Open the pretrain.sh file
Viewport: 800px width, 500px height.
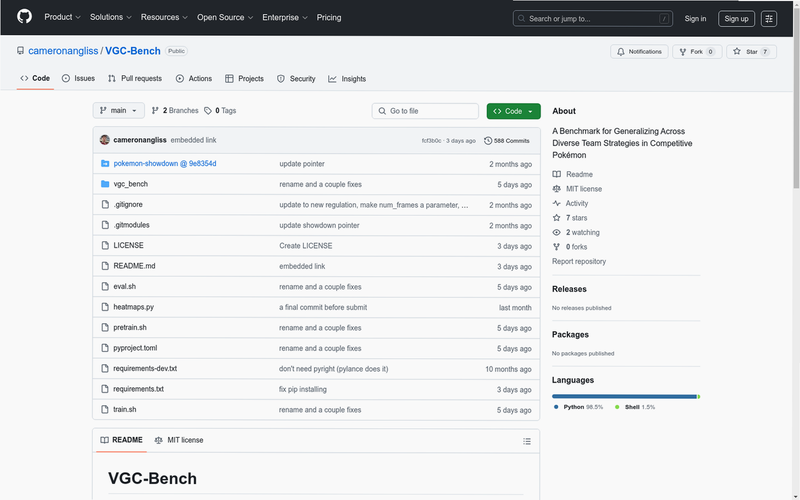pyautogui.click(x=130, y=328)
